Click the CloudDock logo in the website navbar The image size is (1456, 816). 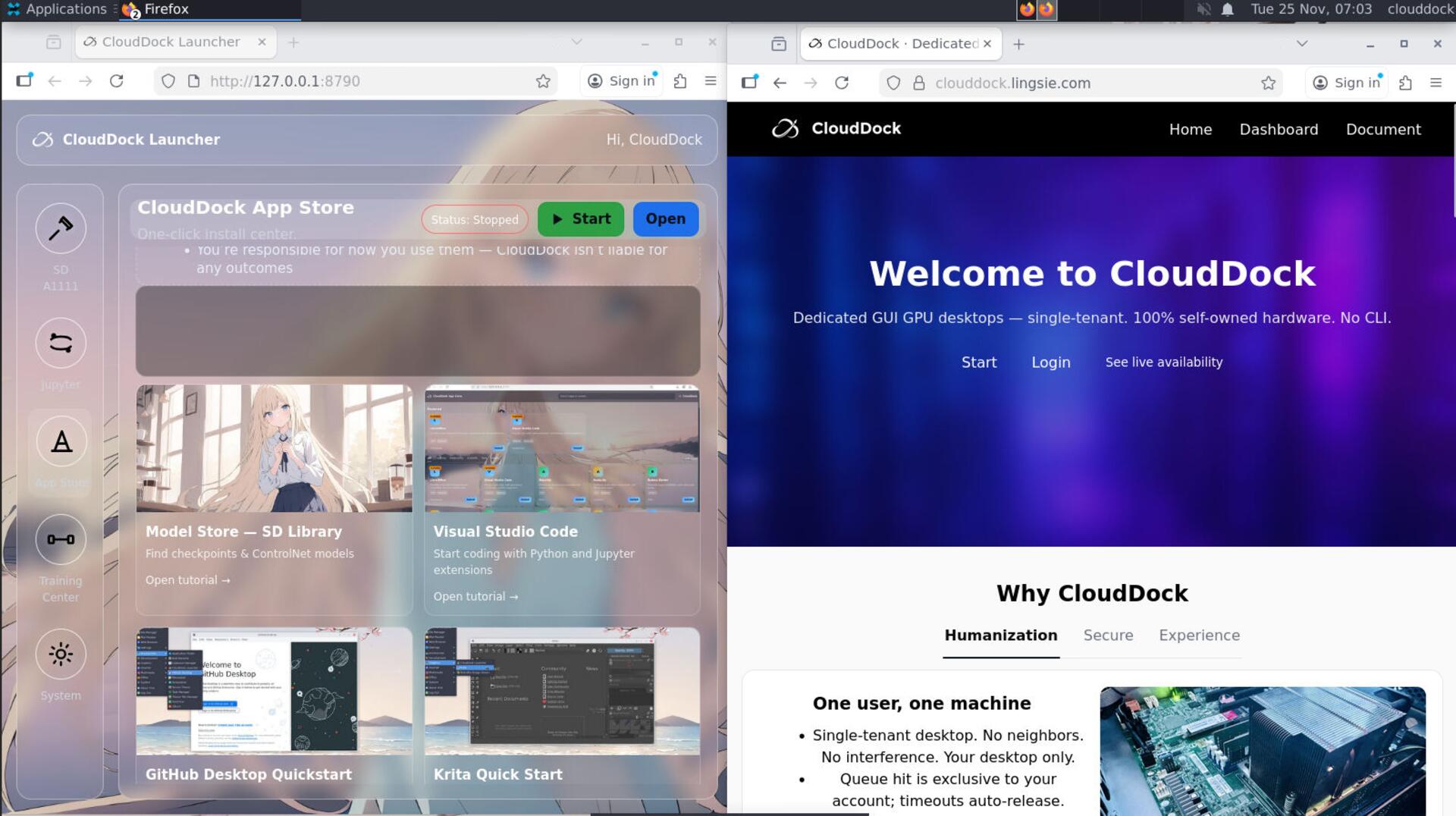coord(836,128)
